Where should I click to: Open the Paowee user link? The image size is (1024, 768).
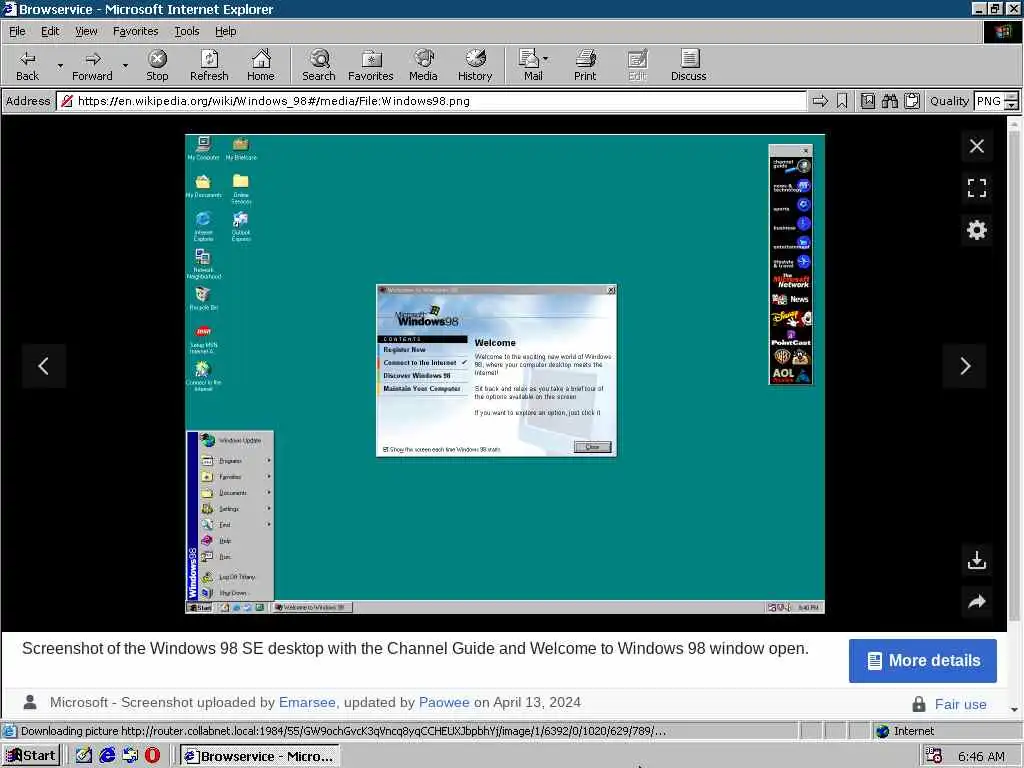444,702
